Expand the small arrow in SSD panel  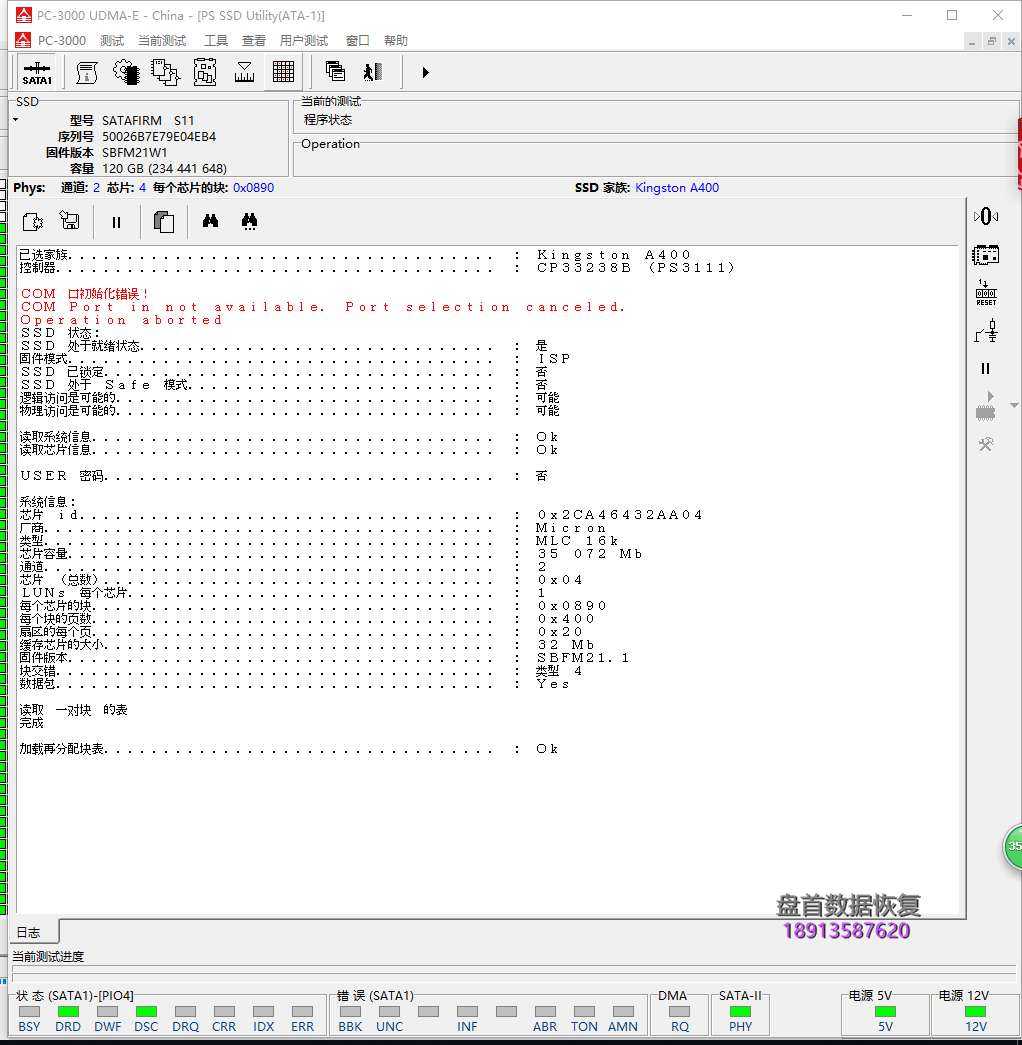[x=15, y=120]
